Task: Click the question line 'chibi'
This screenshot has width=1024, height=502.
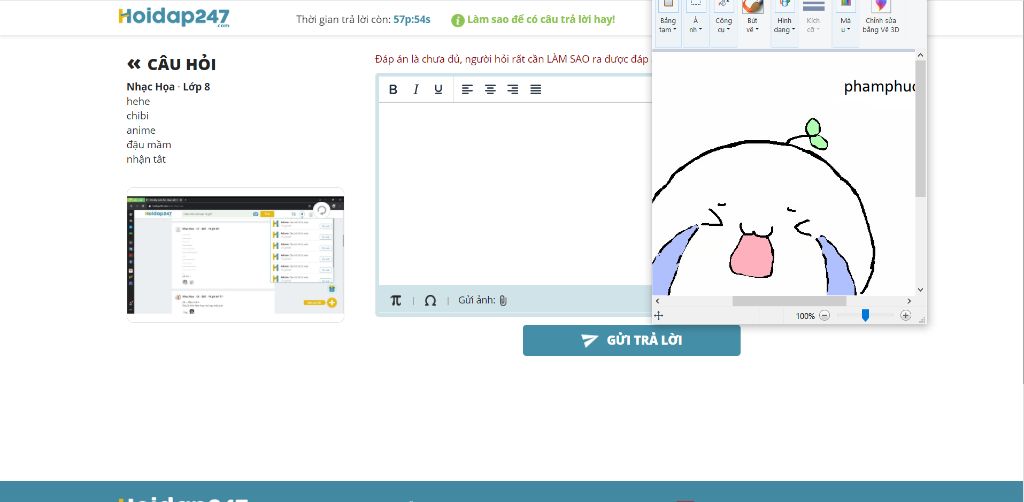Action: pyautogui.click(x=138, y=116)
